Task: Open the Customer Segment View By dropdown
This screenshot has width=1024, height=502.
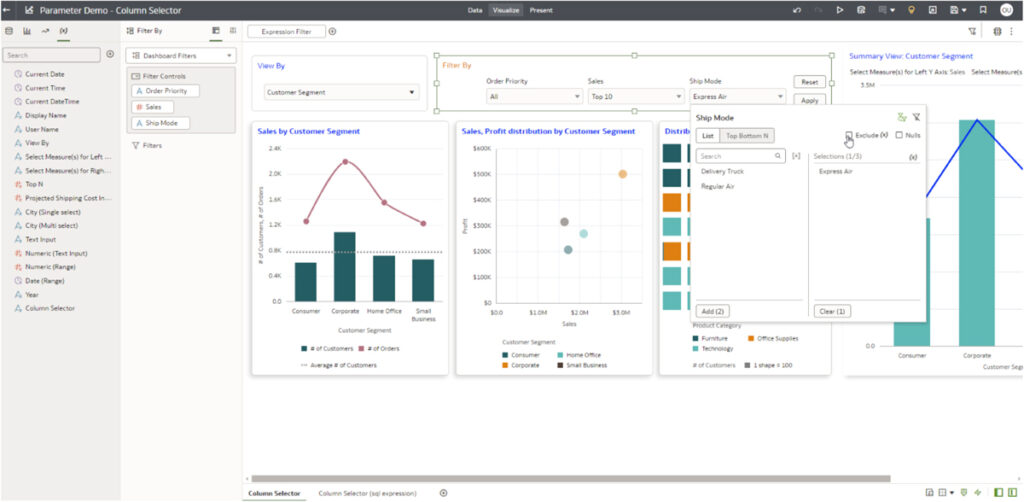Action: click(341, 93)
